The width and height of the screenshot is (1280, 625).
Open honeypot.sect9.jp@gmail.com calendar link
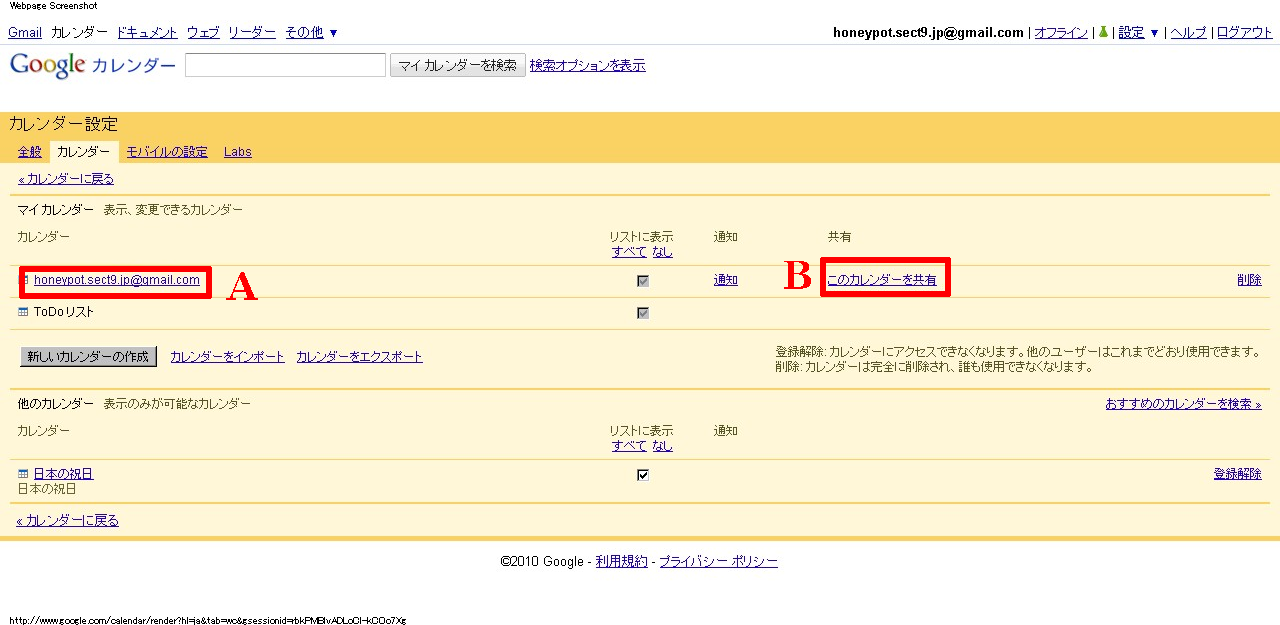(x=117, y=280)
